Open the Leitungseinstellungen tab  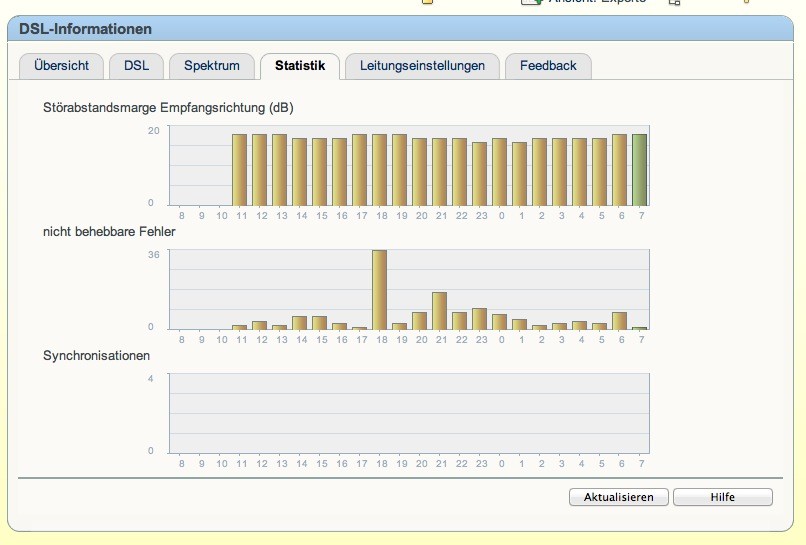click(421, 66)
